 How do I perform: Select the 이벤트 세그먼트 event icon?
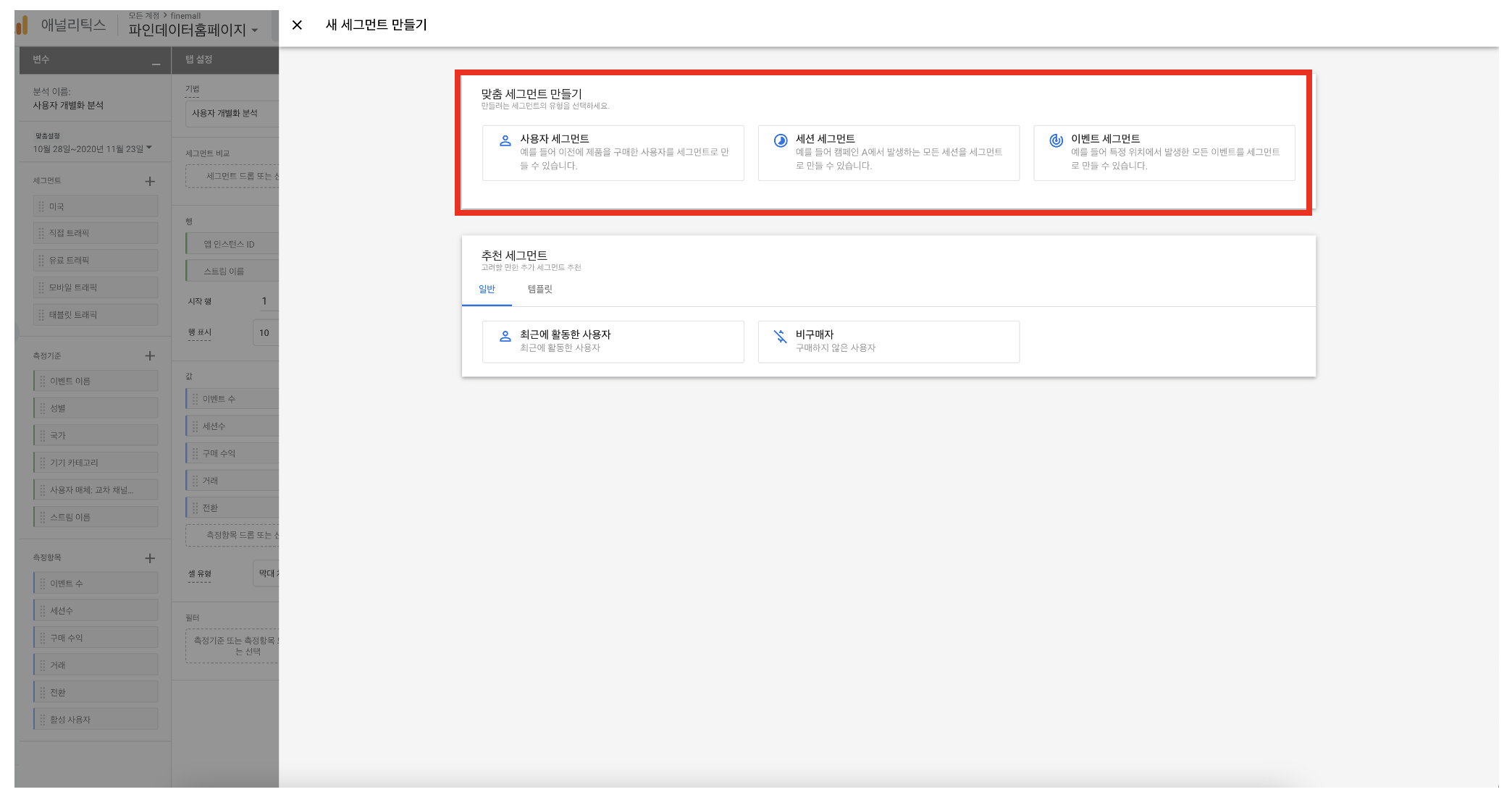[x=1057, y=141]
